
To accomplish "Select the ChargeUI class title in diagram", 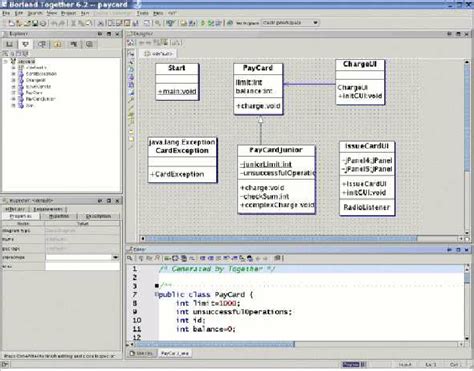I will pos(360,64).
